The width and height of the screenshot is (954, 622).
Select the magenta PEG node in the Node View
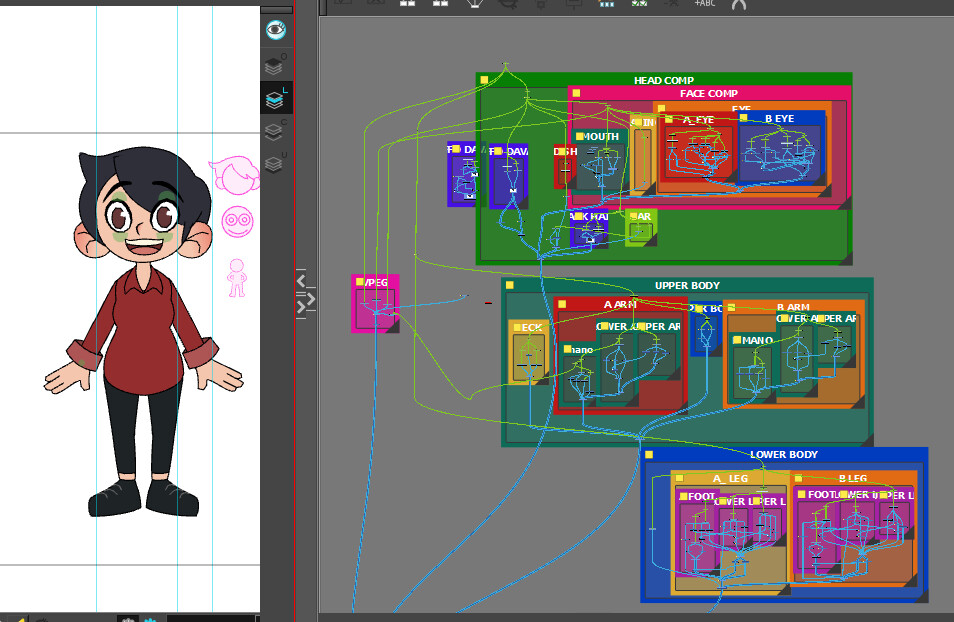click(375, 305)
